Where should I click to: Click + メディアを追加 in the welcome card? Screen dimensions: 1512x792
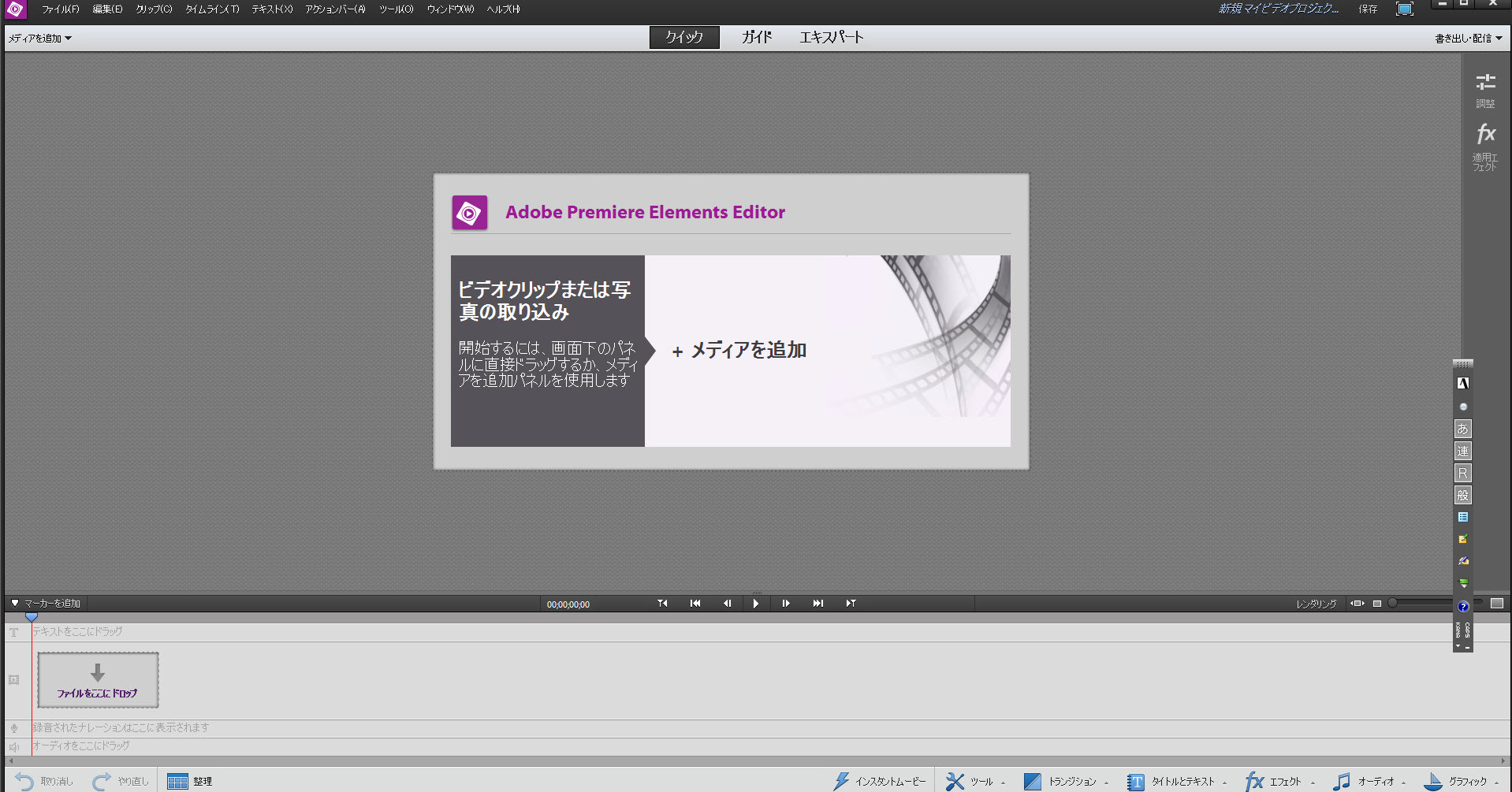[739, 350]
